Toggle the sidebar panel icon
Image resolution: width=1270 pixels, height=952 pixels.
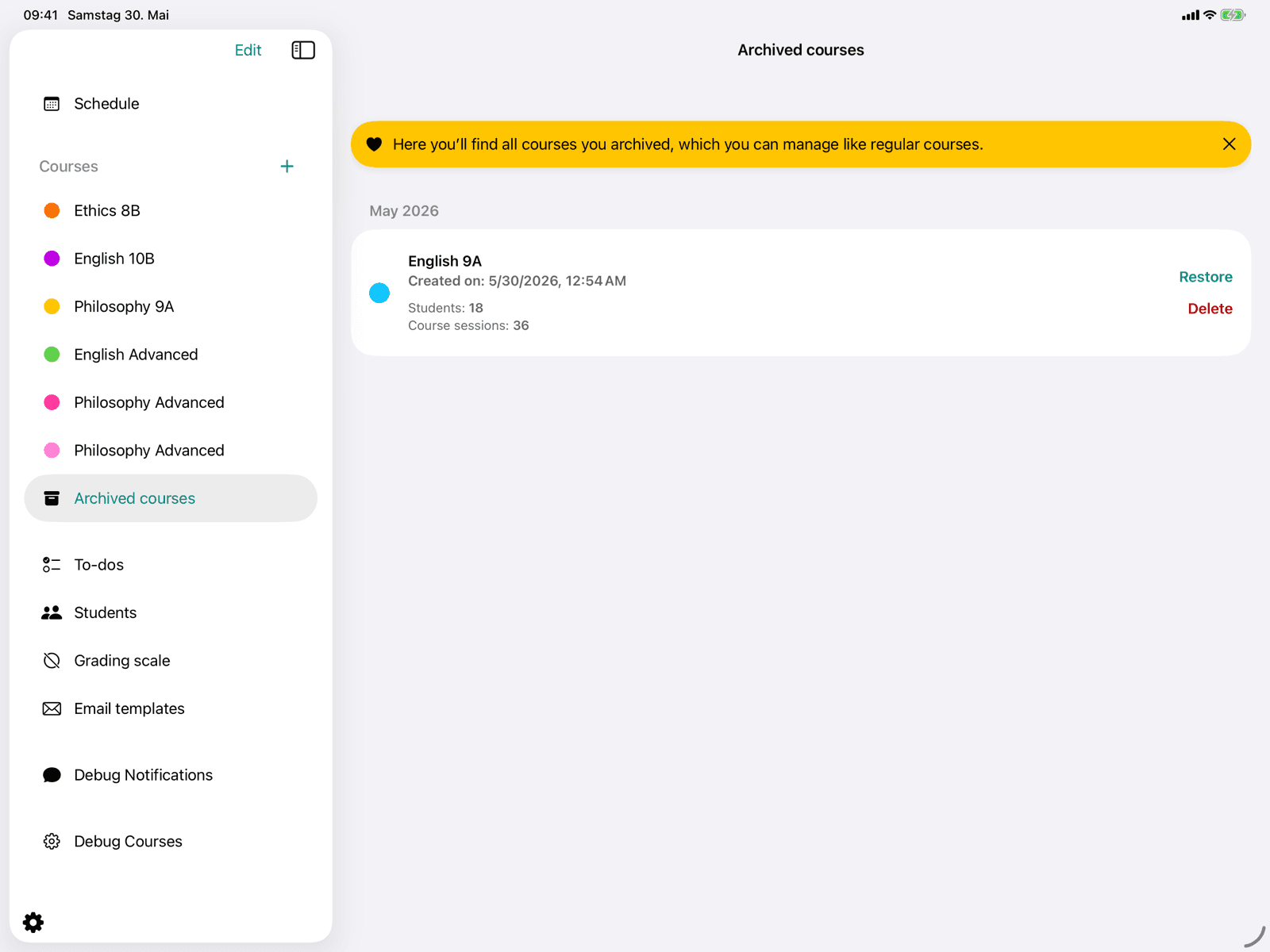[303, 50]
